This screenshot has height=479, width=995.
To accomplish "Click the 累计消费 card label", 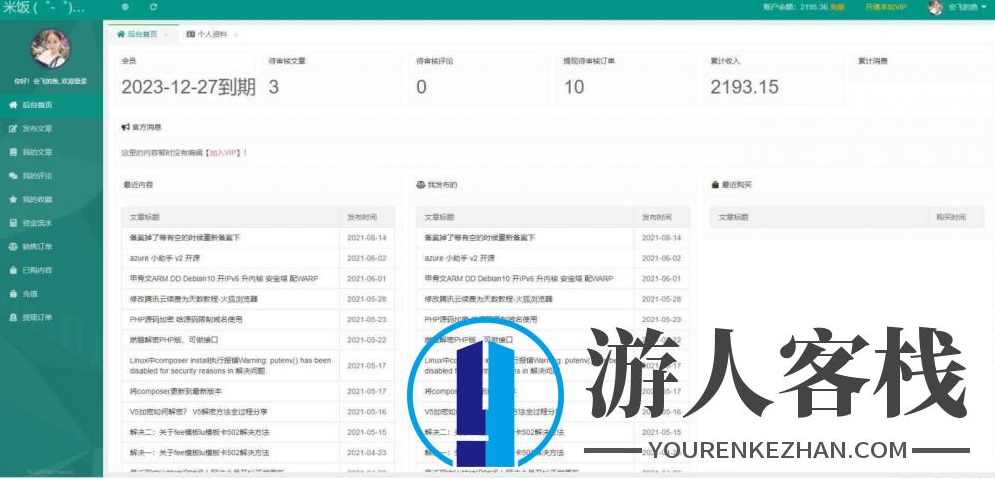I will [873, 62].
